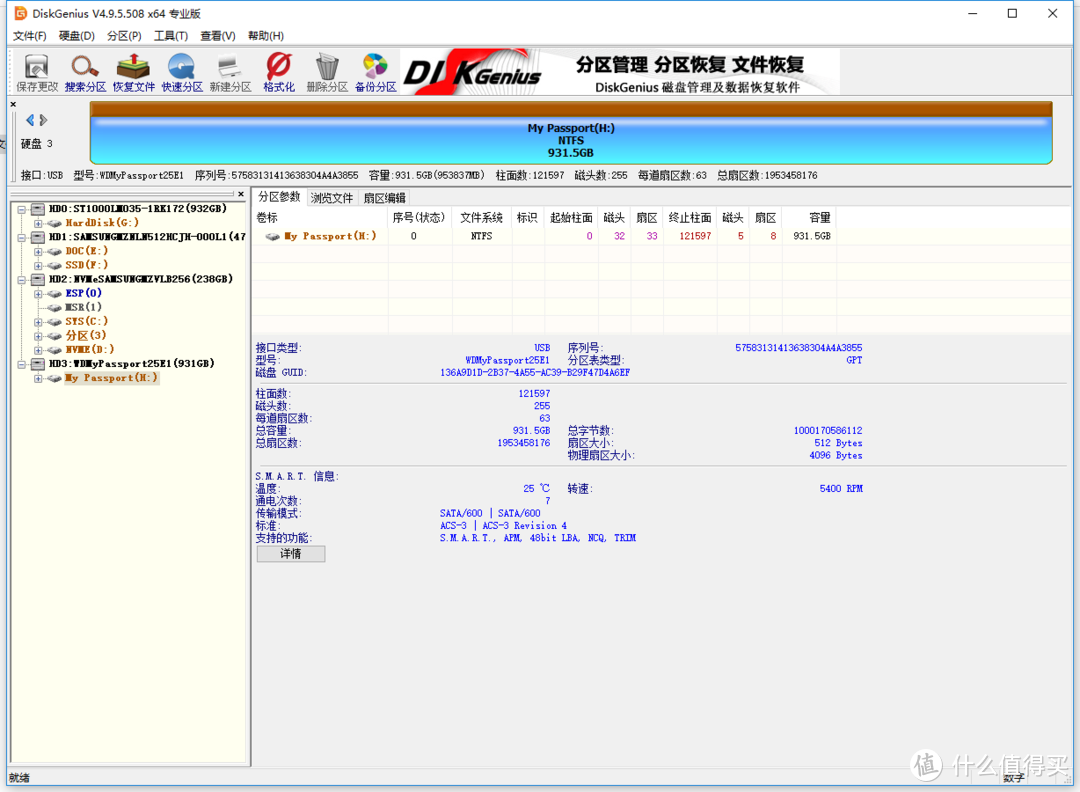The width and height of the screenshot is (1080, 792).
Task: Expand the My Passport(H:) tree node
Action: click(x=39, y=378)
